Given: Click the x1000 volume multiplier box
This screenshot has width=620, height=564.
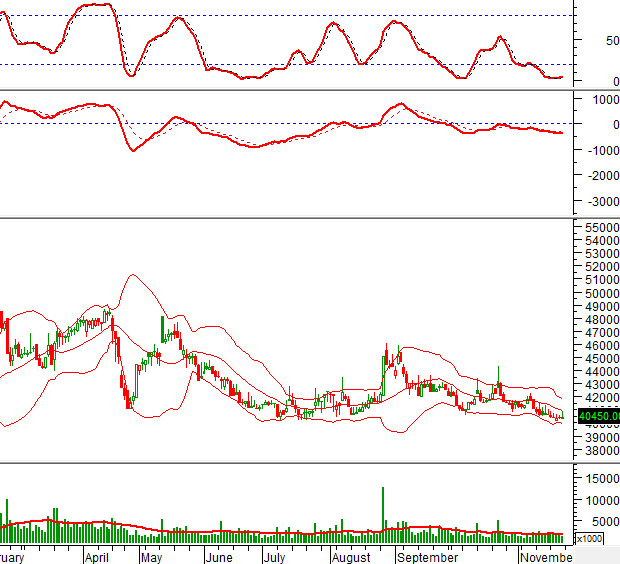Looking at the screenshot, I should (589, 539).
